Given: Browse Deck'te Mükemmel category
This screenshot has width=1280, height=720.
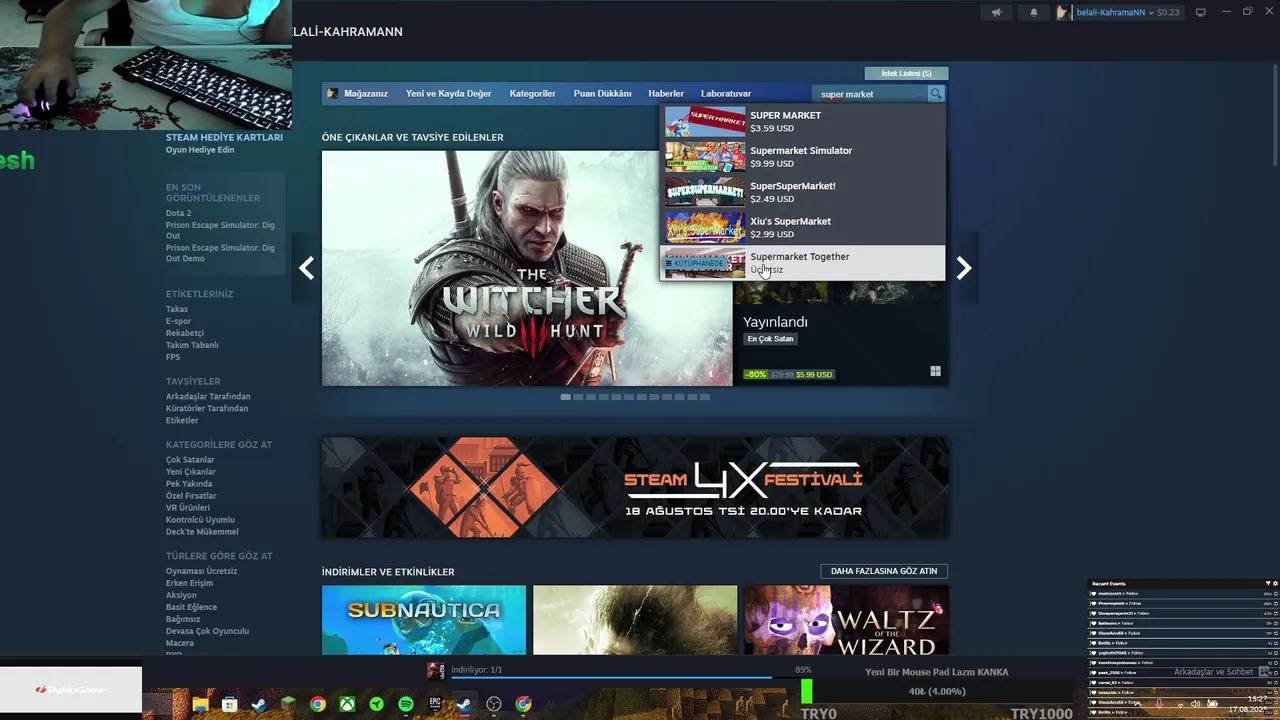Looking at the screenshot, I should coord(202,532).
